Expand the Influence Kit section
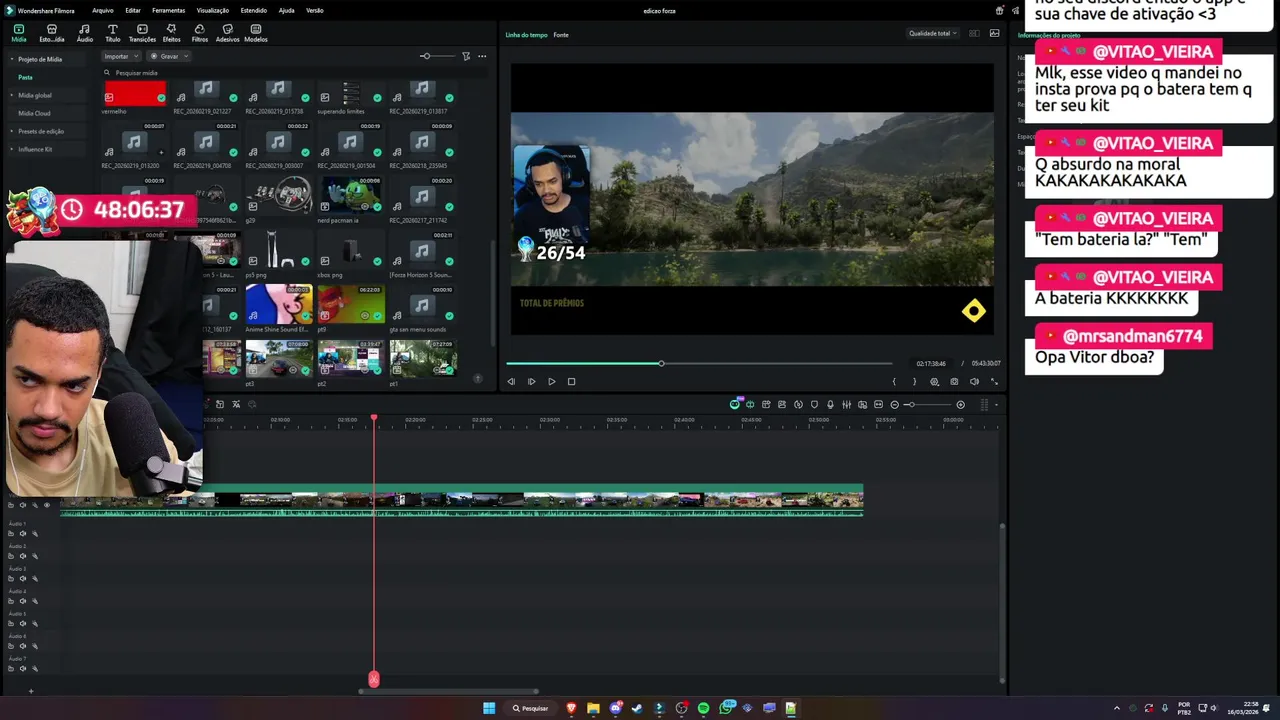Screen dimensions: 1280x720 point(12,149)
